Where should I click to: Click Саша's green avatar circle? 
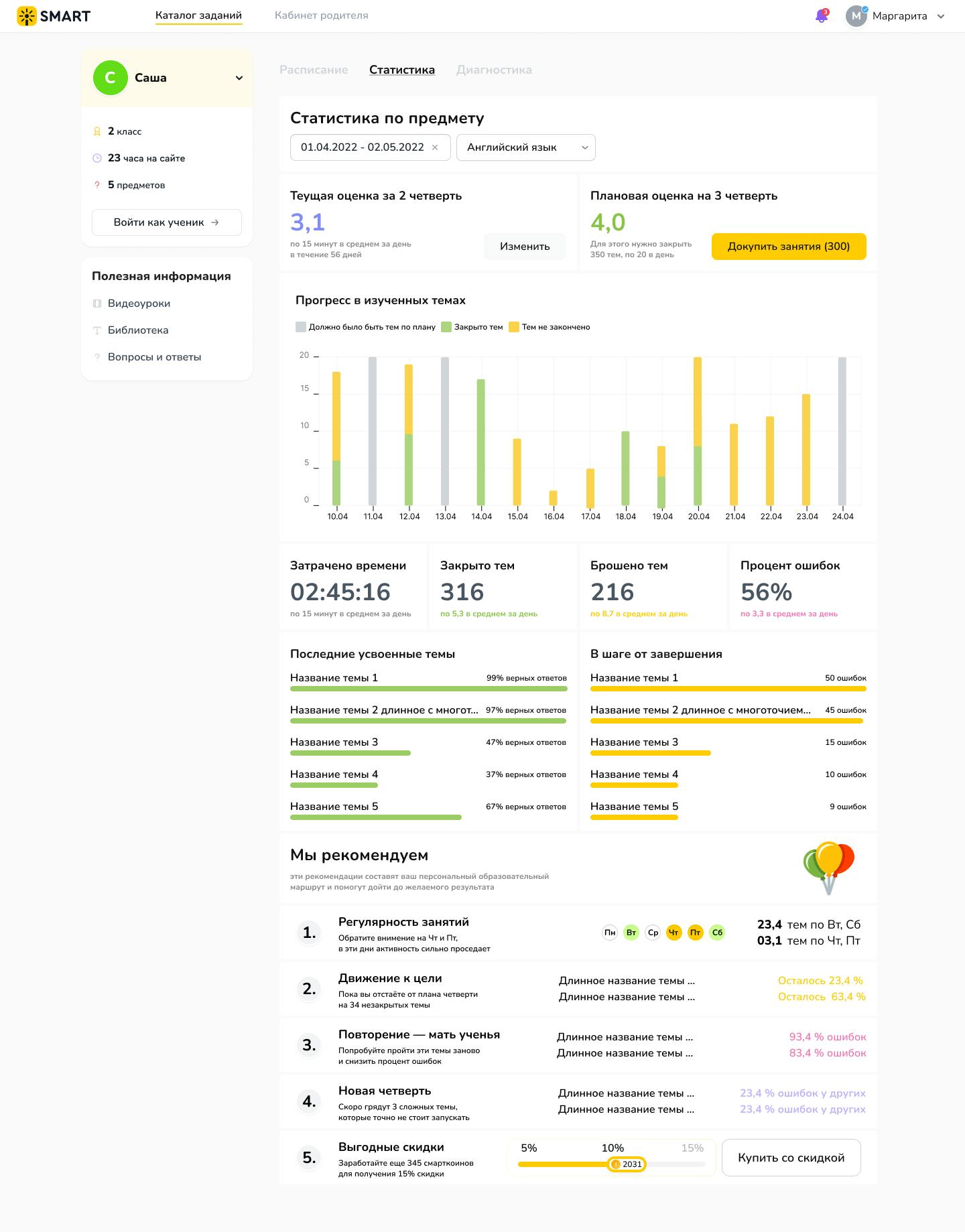(110, 78)
